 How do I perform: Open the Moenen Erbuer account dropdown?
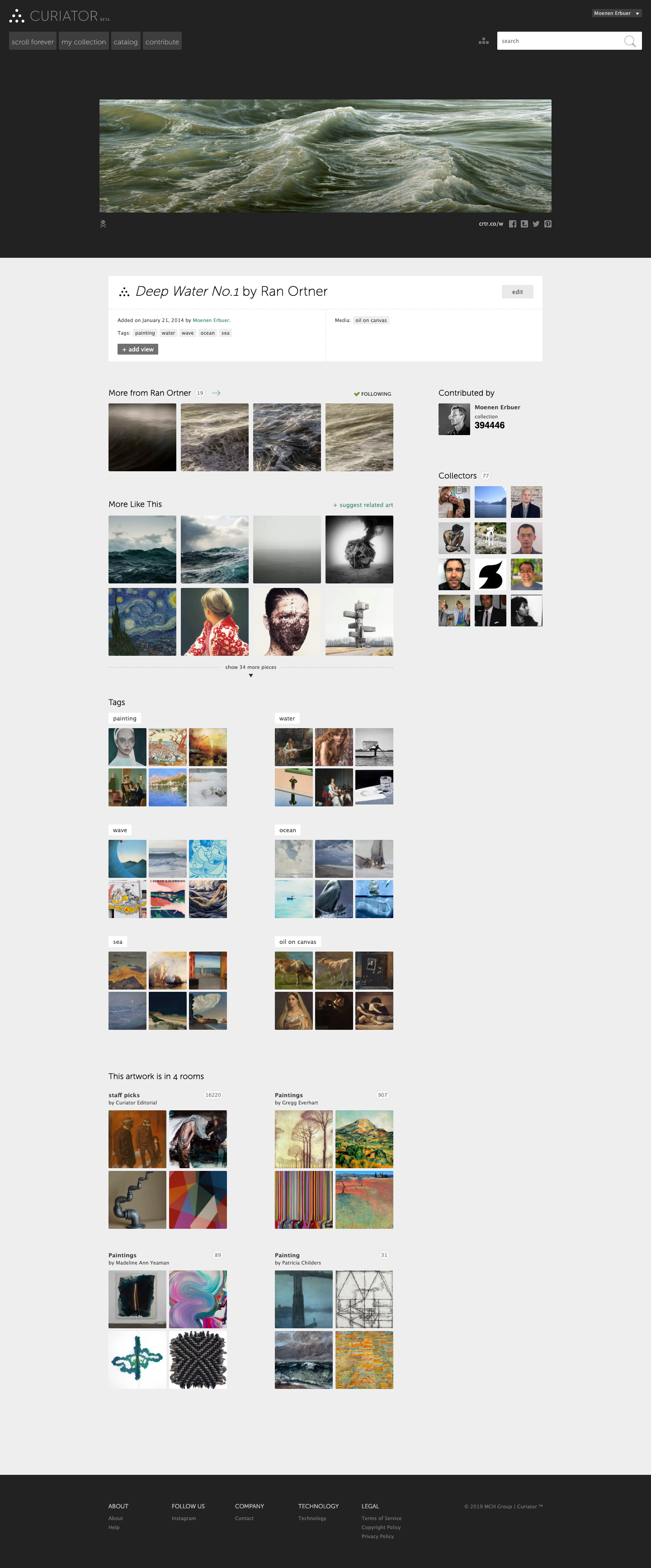[x=616, y=14]
